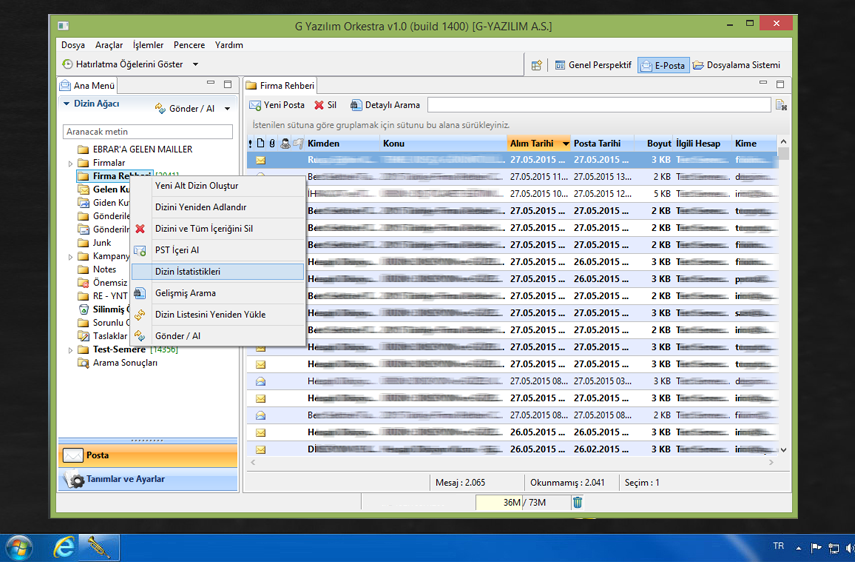Run garbage collector trash icon
Image resolution: width=855 pixels, height=562 pixels.
point(577,502)
